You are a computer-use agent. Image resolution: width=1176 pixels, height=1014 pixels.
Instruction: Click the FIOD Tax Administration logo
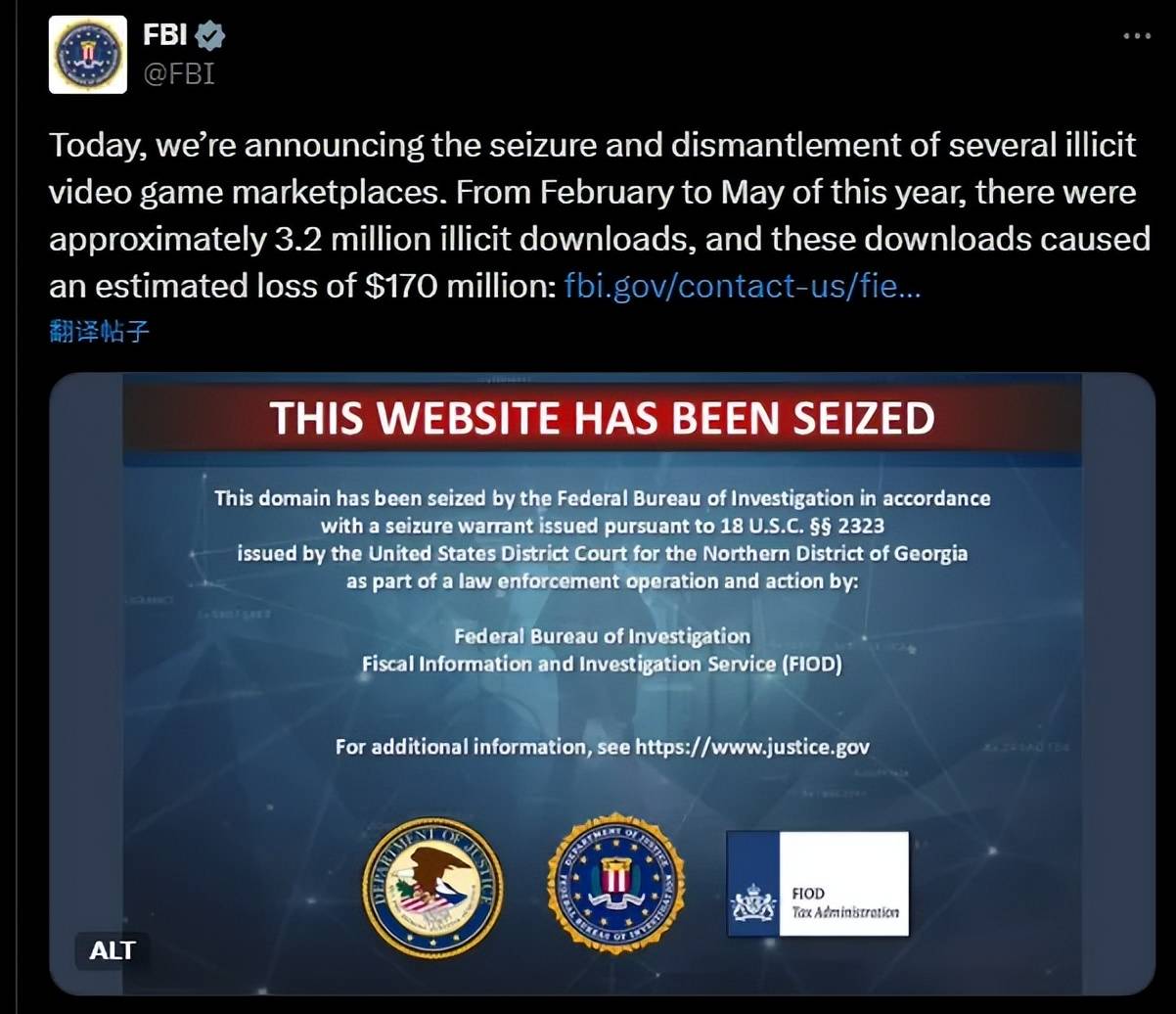coord(817,884)
